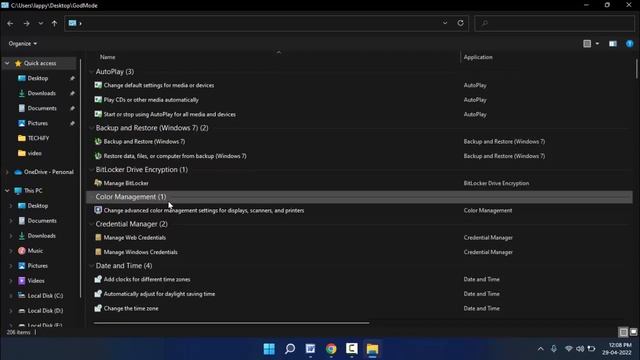Sort by the Name column header
This screenshot has height=360, width=640.
(108, 57)
